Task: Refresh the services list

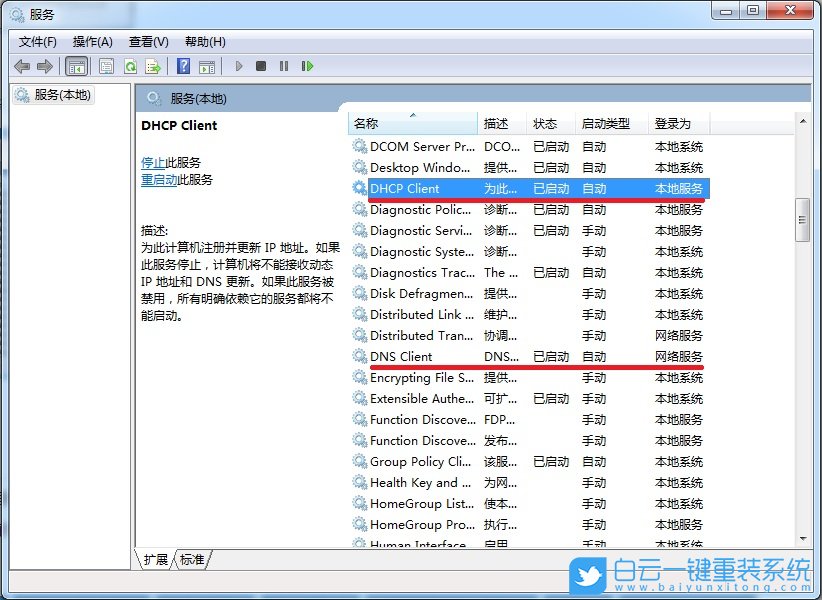Action: (130, 66)
